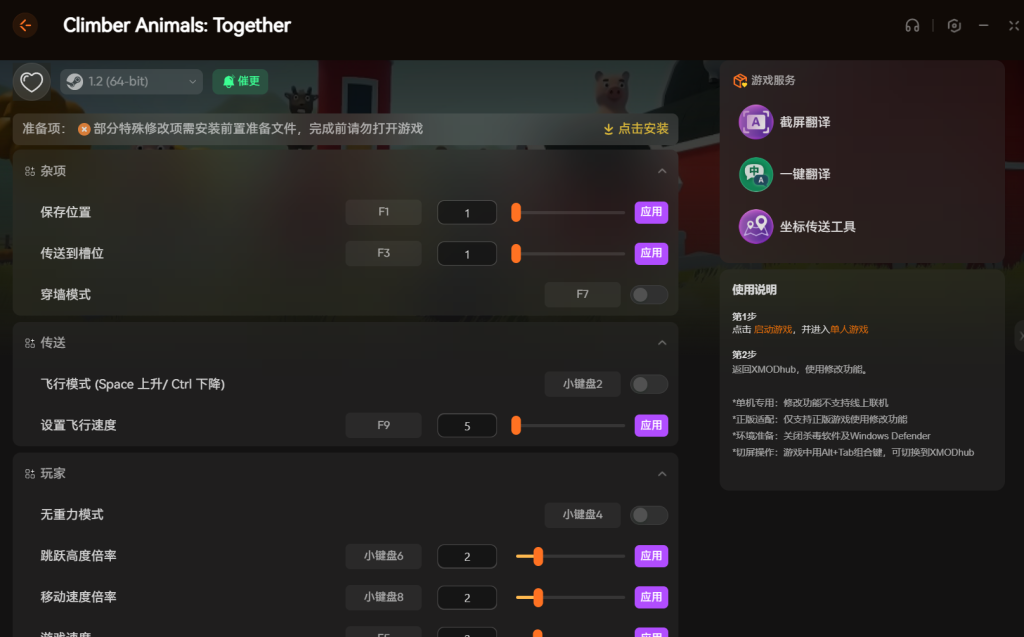Click the 移动速度倍率 value input field

(467, 597)
